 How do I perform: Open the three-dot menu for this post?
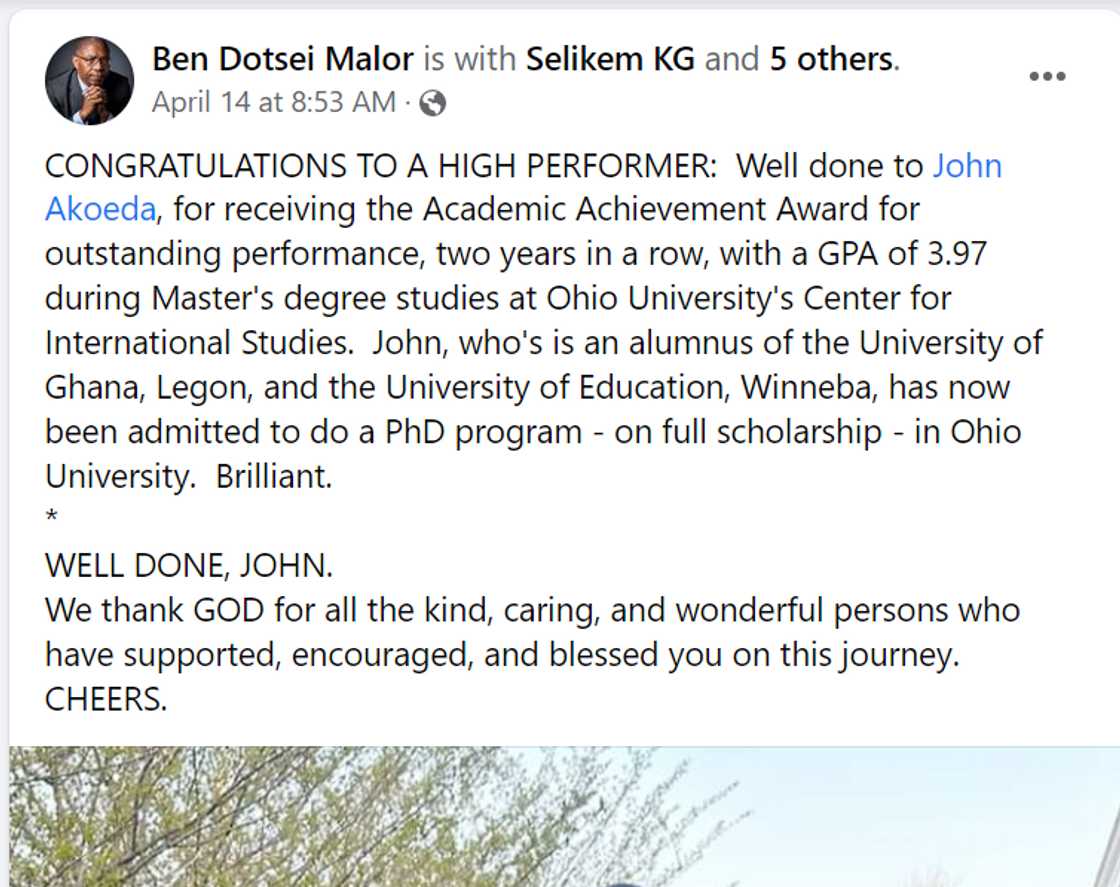1047,75
